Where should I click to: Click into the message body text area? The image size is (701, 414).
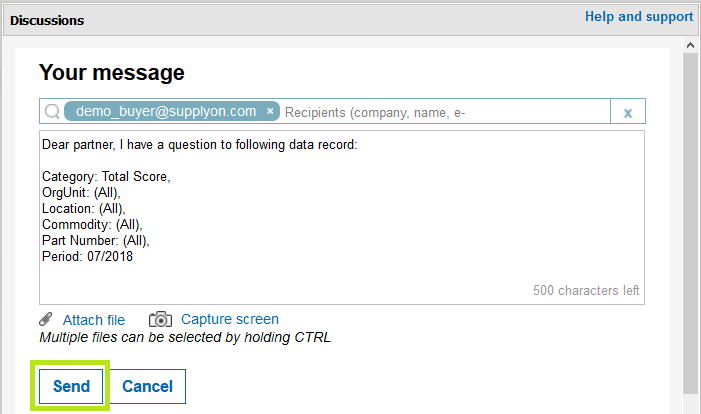point(342,217)
